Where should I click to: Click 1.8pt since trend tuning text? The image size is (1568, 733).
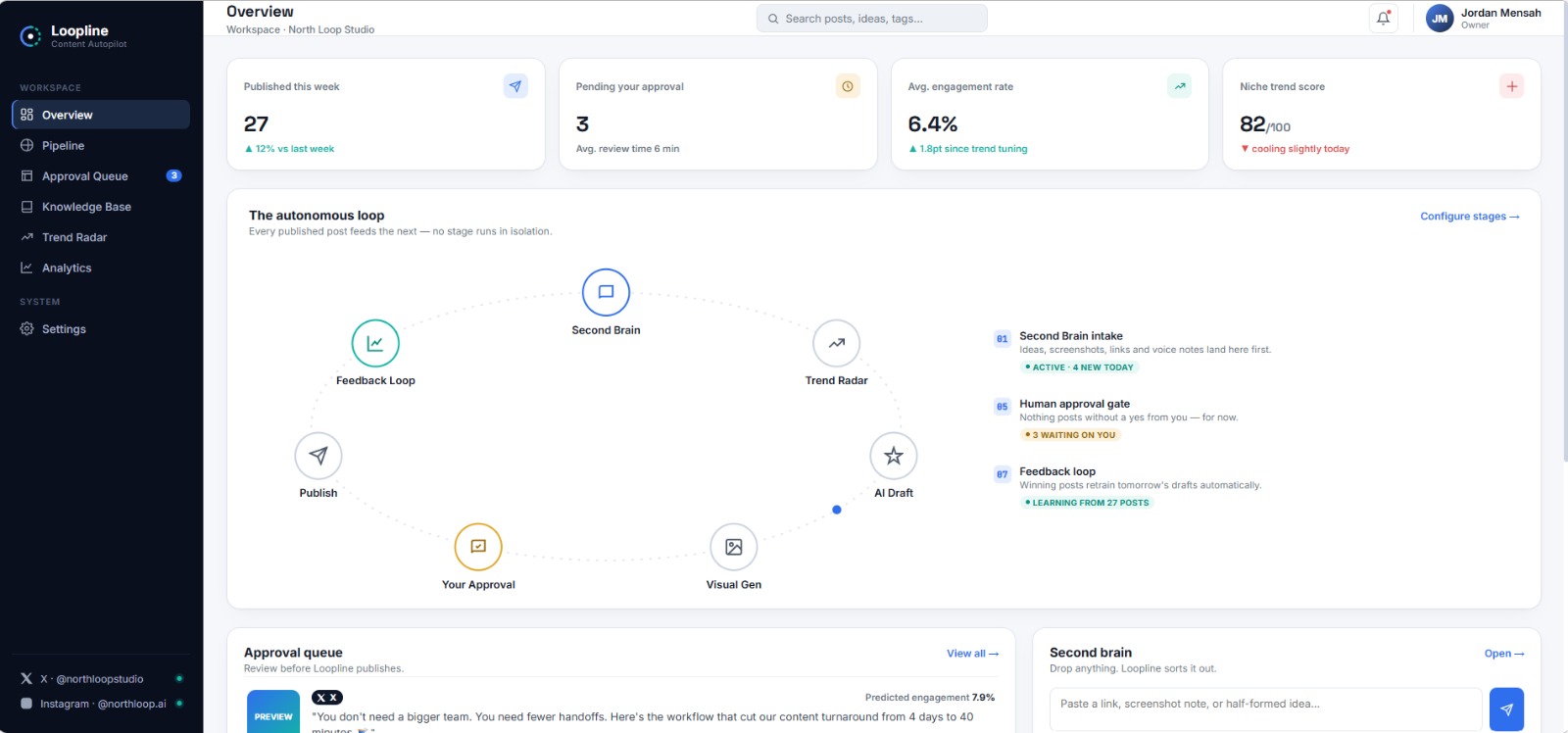click(967, 149)
